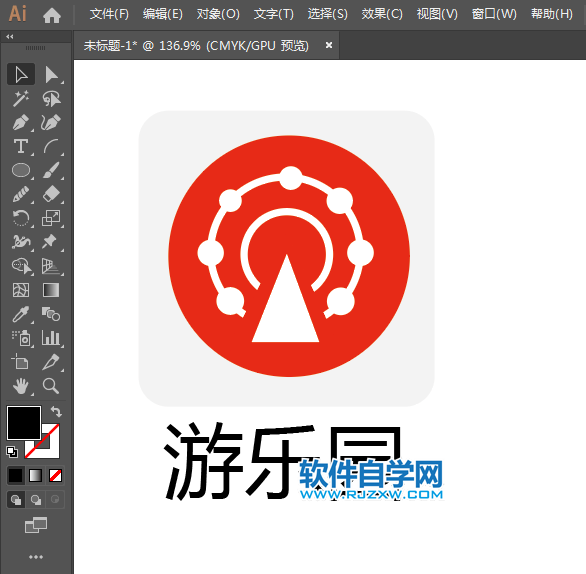Select the Shape Builder tool
The height and width of the screenshot is (574, 586).
click(x=21, y=266)
